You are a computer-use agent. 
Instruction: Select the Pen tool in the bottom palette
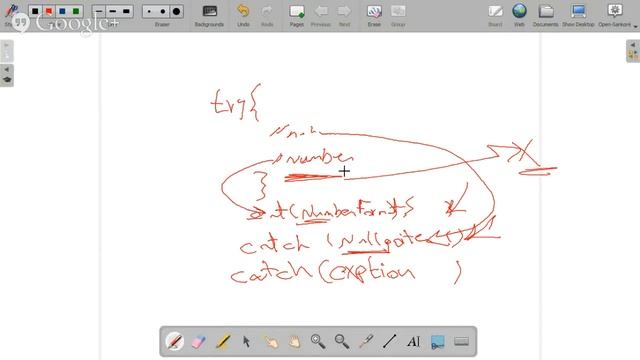tap(175, 341)
